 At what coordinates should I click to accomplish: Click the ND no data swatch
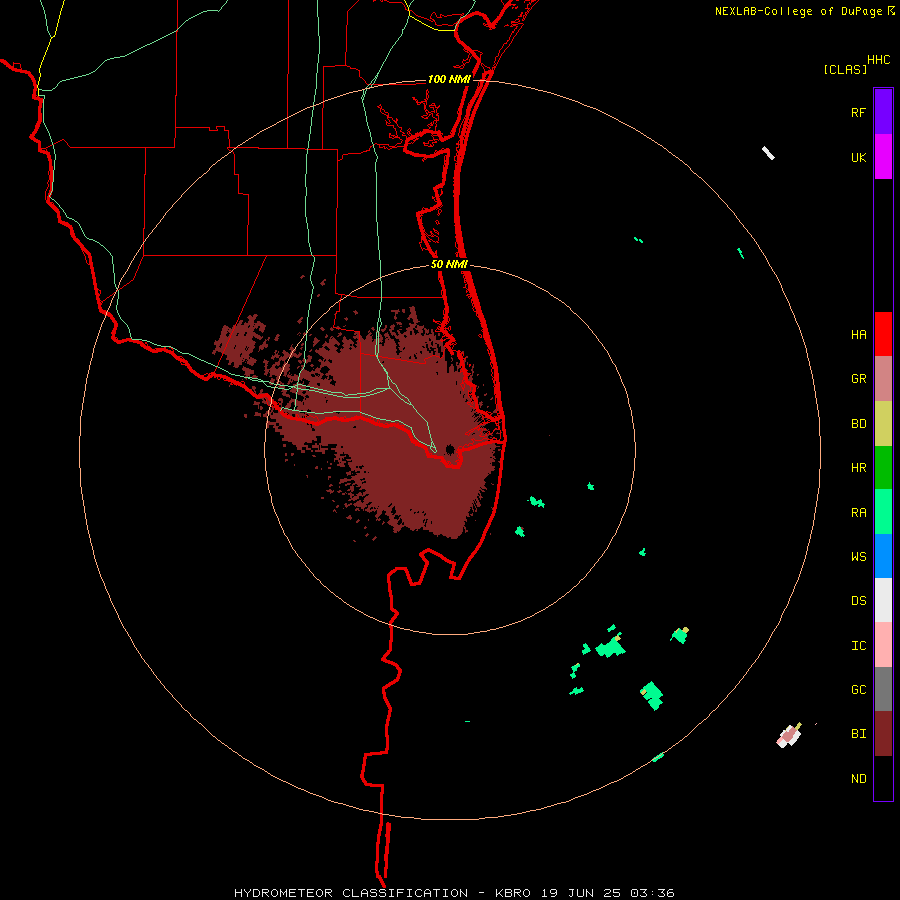coord(883,778)
